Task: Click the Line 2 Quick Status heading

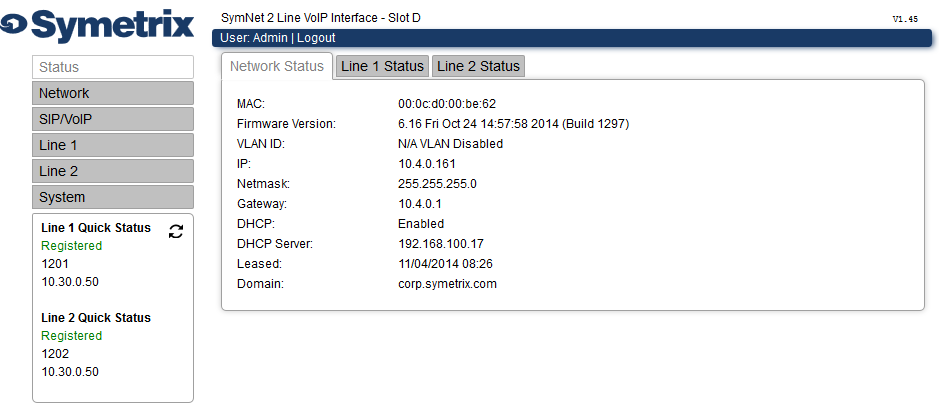Action: click(96, 318)
